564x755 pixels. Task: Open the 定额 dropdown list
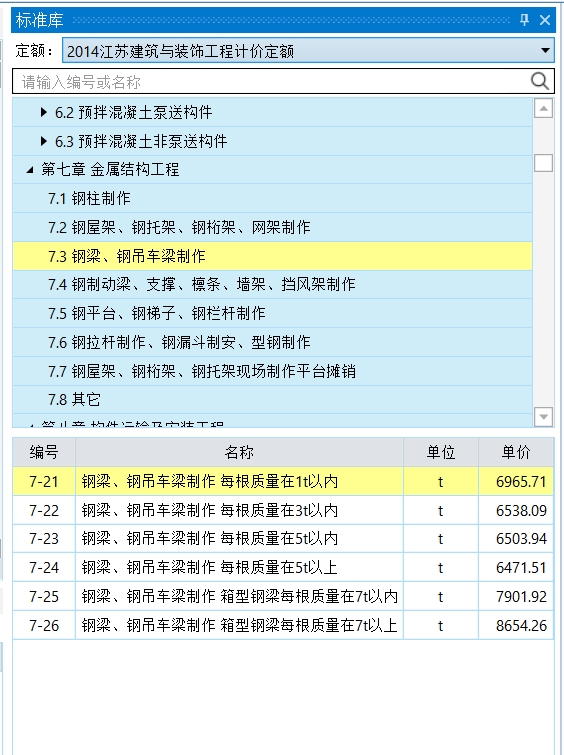coord(545,51)
